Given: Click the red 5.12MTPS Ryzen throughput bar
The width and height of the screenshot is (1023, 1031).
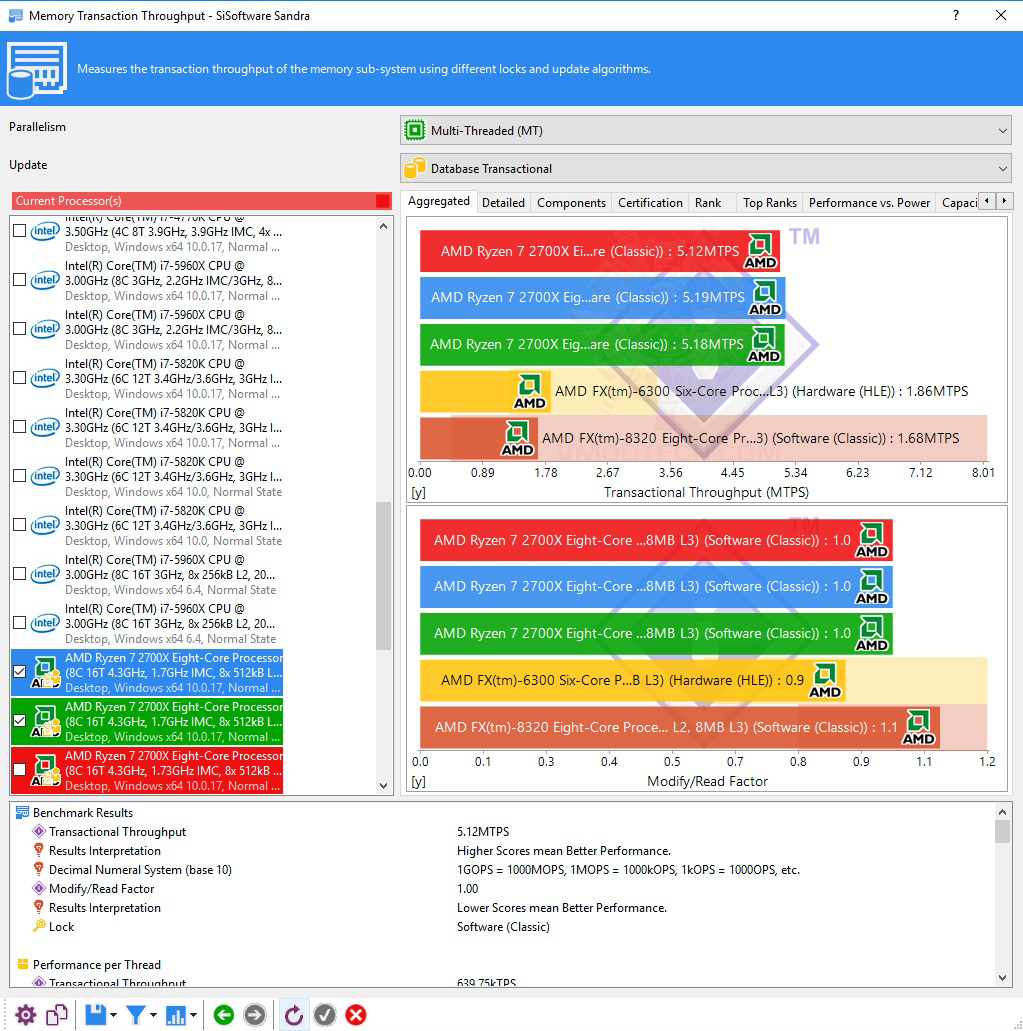Looking at the screenshot, I should pyautogui.click(x=600, y=251).
